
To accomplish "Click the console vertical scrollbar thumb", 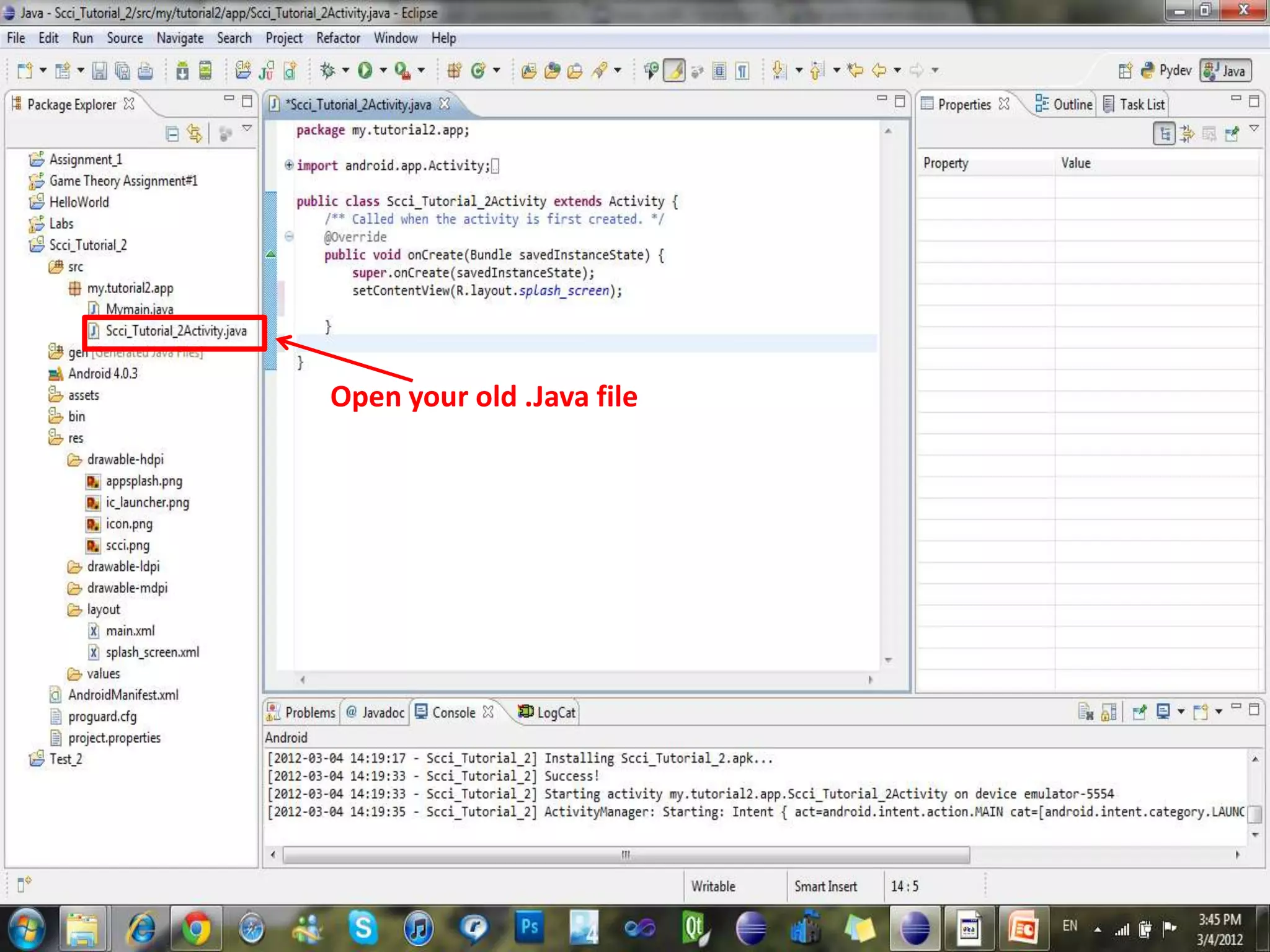I will (x=1254, y=814).
